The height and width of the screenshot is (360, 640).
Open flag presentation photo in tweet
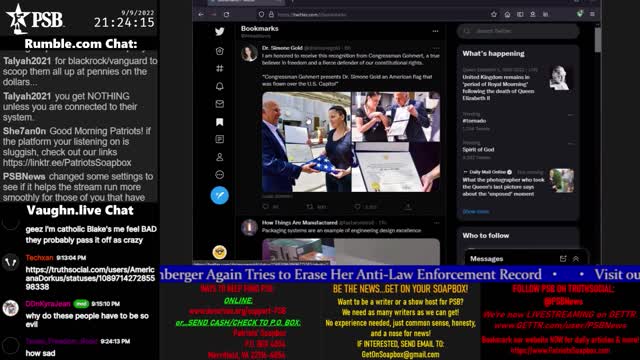(x=306, y=142)
